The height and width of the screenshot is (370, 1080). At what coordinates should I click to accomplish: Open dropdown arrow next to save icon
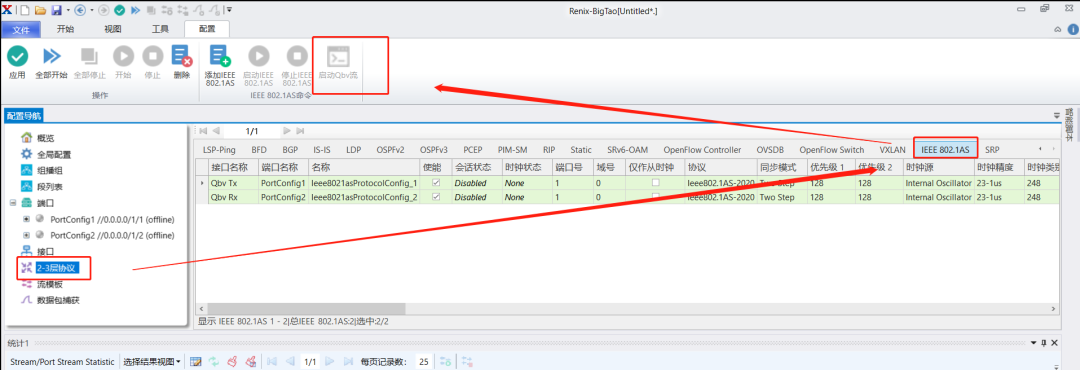tap(67, 10)
